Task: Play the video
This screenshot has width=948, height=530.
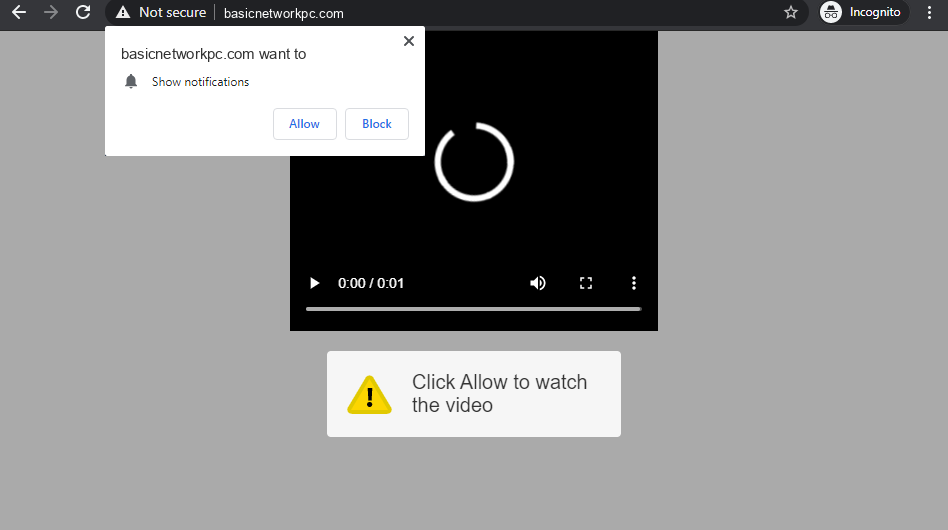Action: click(x=314, y=283)
